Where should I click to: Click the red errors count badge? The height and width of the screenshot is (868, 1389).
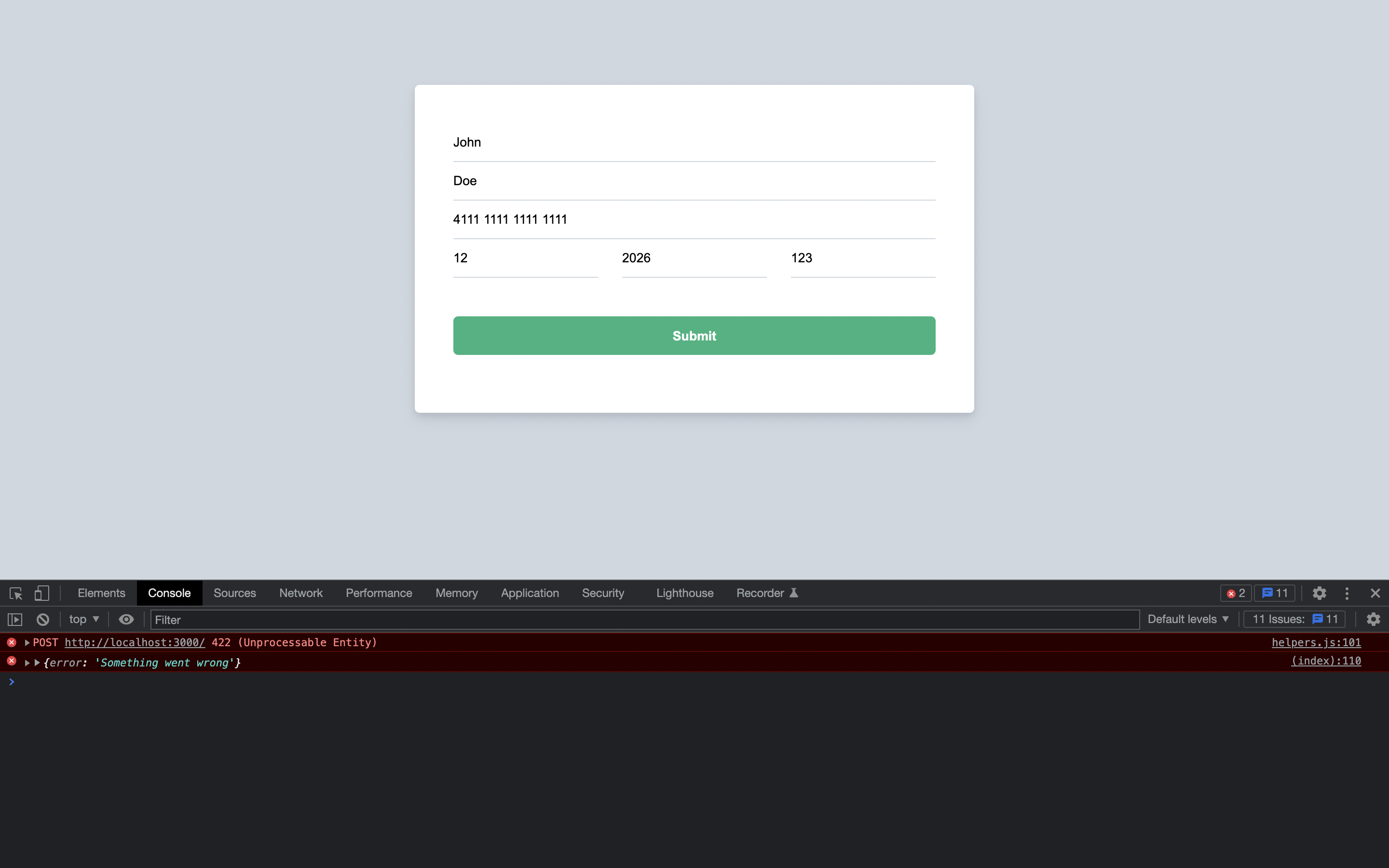click(x=1236, y=593)
